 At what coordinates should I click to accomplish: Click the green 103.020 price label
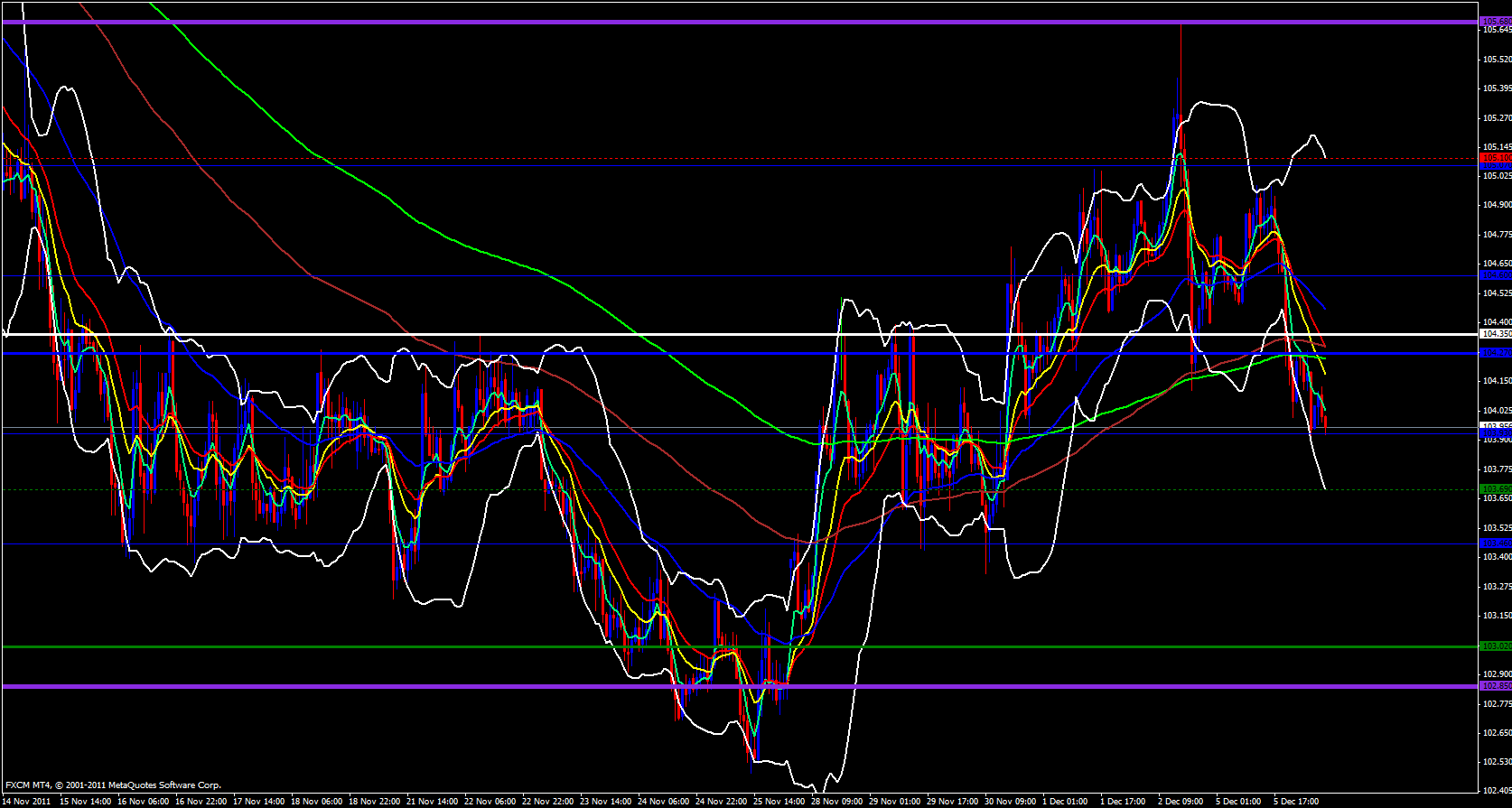tap(1496, 646)
